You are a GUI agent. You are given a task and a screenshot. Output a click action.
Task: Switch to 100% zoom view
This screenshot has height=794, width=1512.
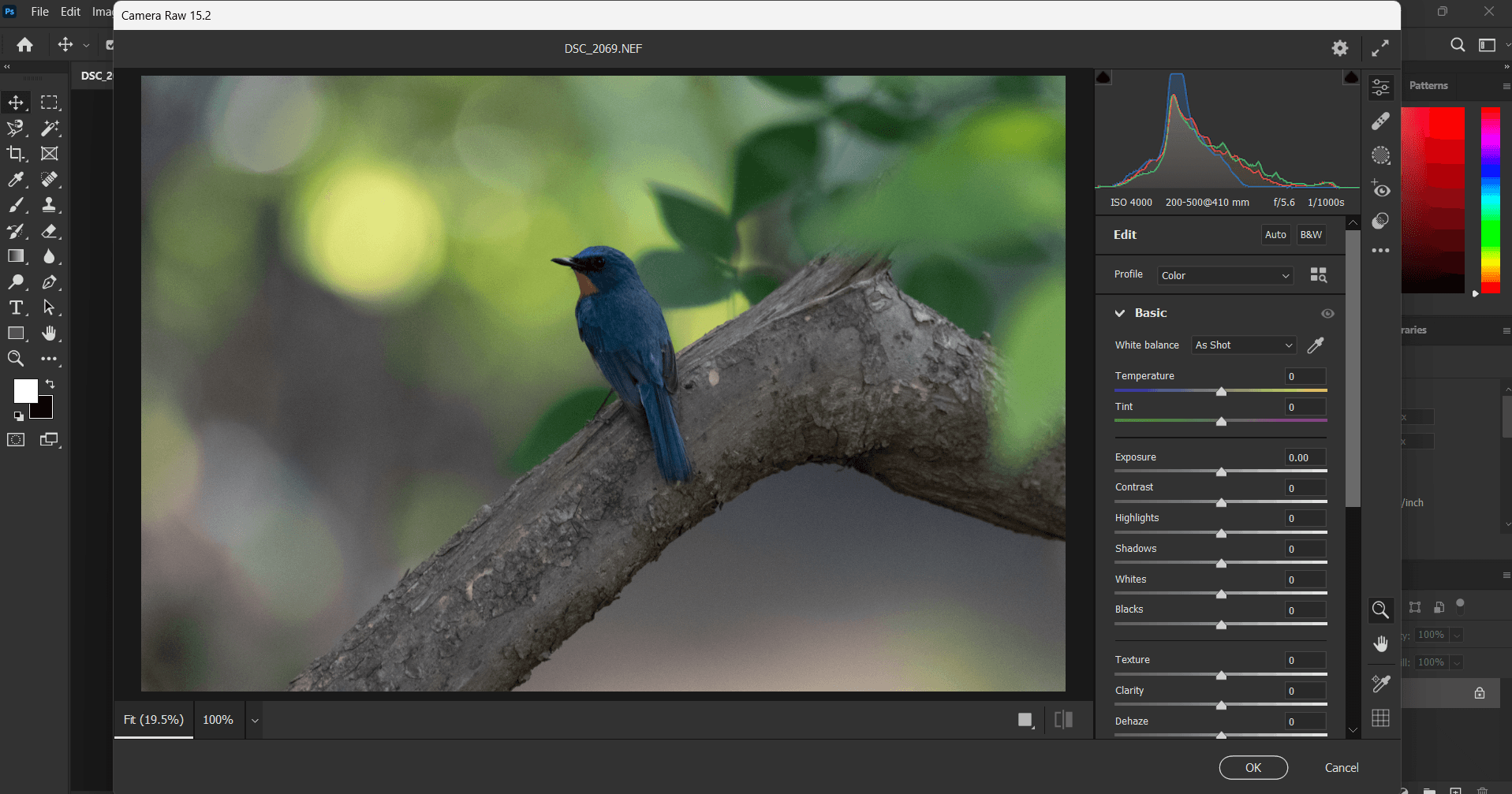(218, 720)
